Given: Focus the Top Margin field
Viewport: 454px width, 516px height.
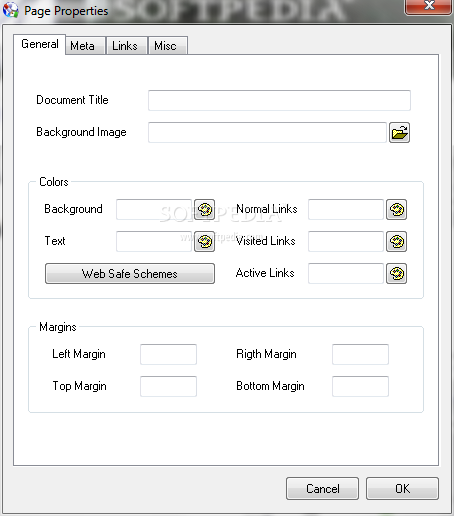Looking at the screenshot, I should (x=168, y=386).
